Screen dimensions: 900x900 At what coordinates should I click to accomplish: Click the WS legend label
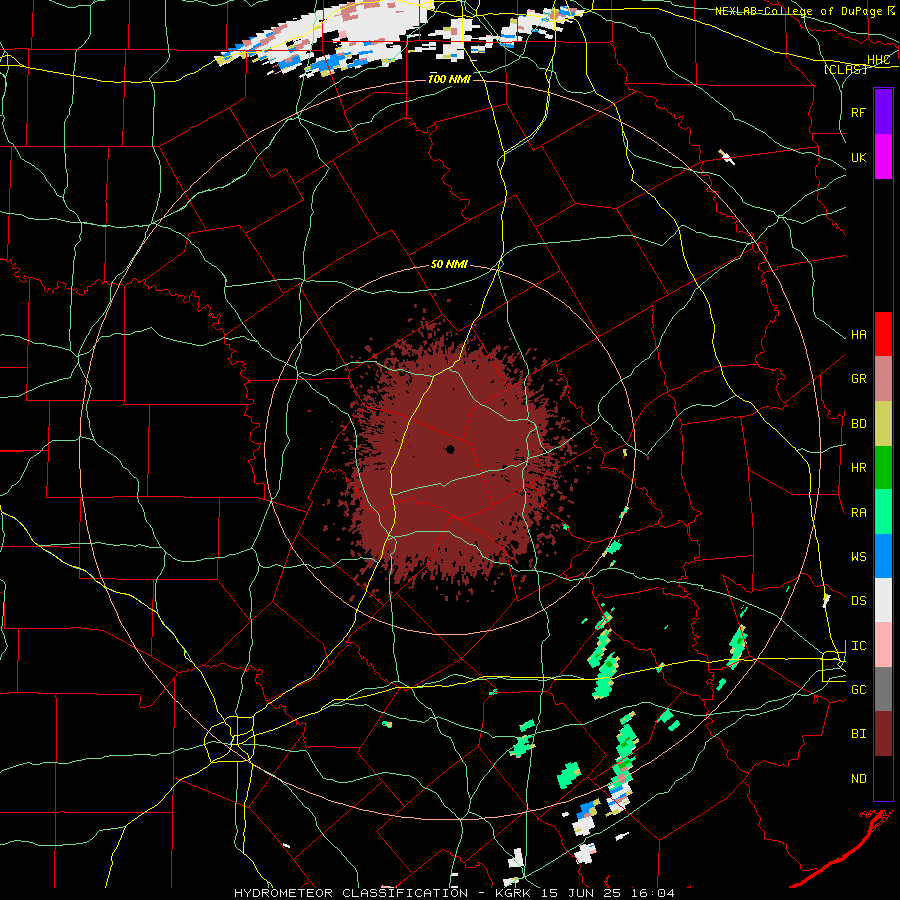(x=858, y=556)
